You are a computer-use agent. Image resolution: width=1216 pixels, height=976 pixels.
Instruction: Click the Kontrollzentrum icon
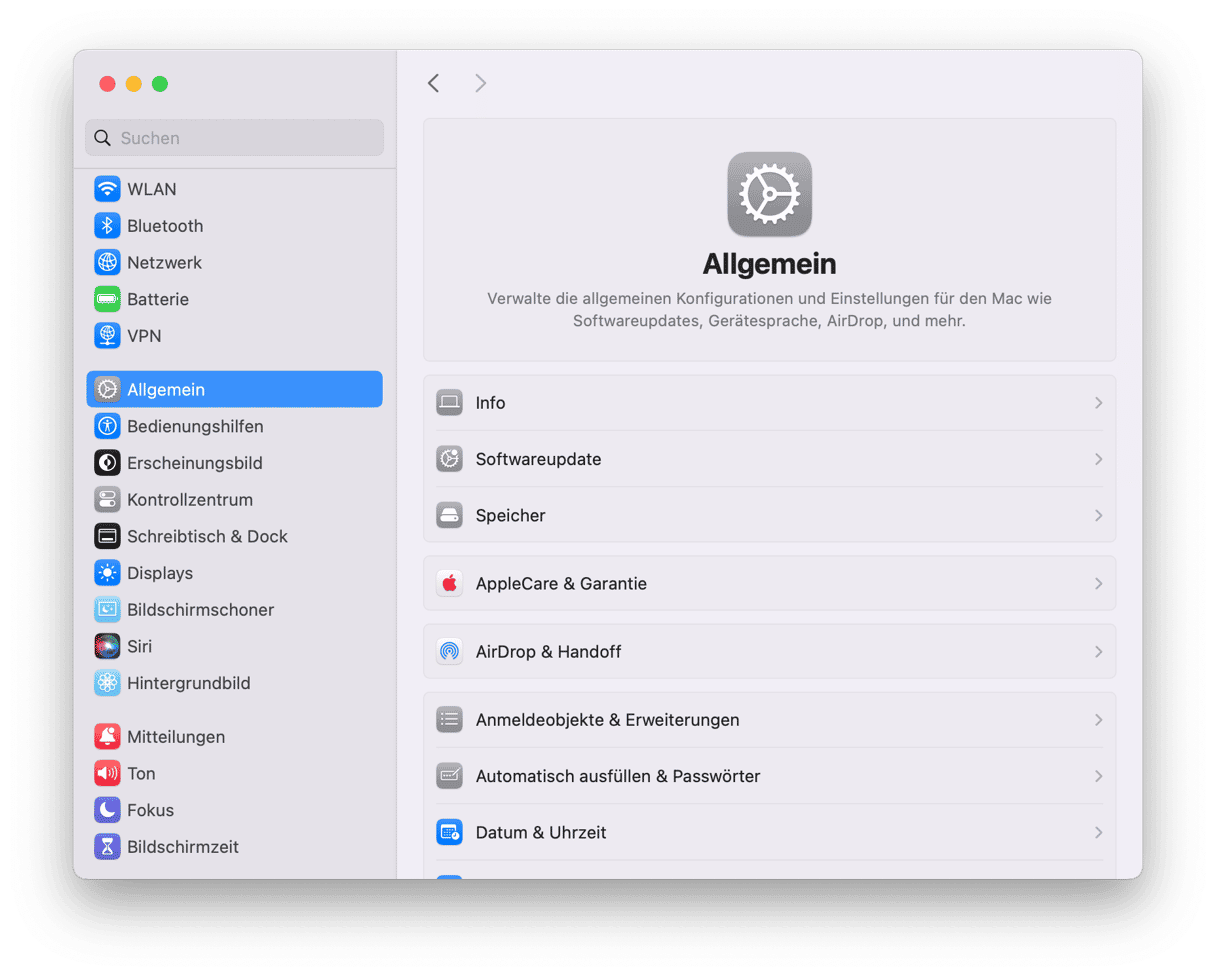point(107,500)
